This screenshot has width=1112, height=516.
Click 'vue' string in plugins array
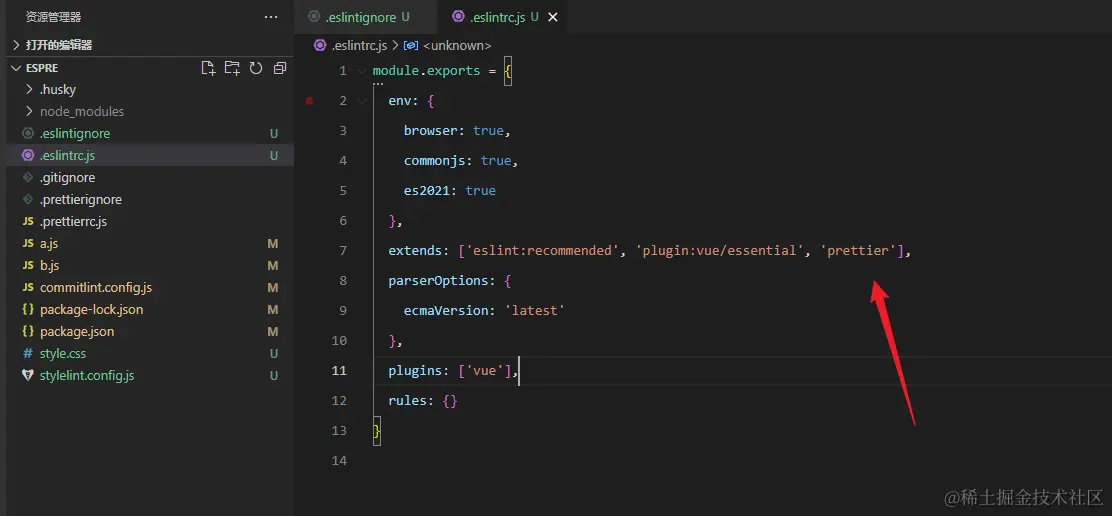[x=485, y=370]
